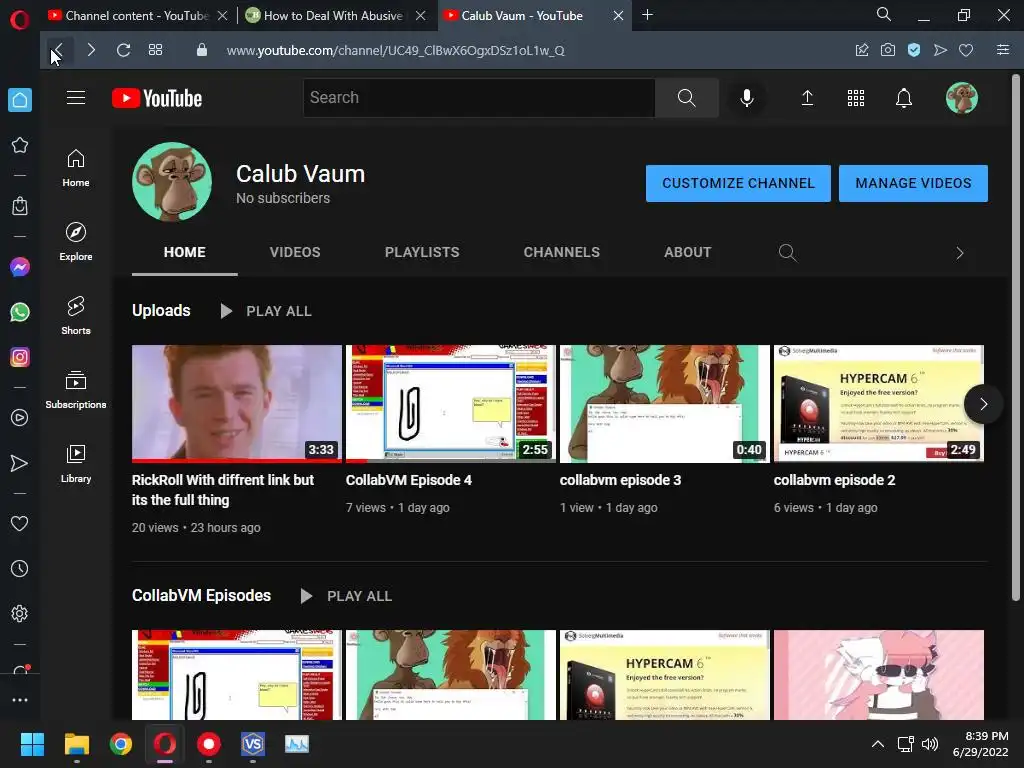Open Opera sidebar Messenger icon
The width and height of the screenshot is (1024, 768).
[20, 266]
